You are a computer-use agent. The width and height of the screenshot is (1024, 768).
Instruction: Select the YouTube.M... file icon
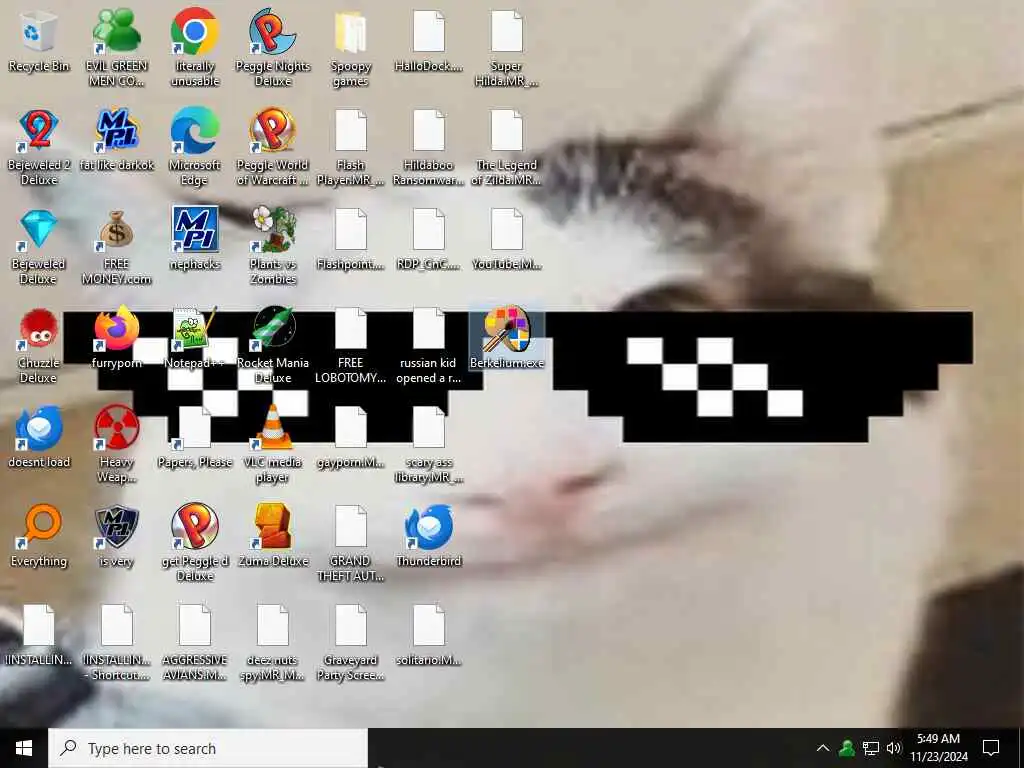506,240
